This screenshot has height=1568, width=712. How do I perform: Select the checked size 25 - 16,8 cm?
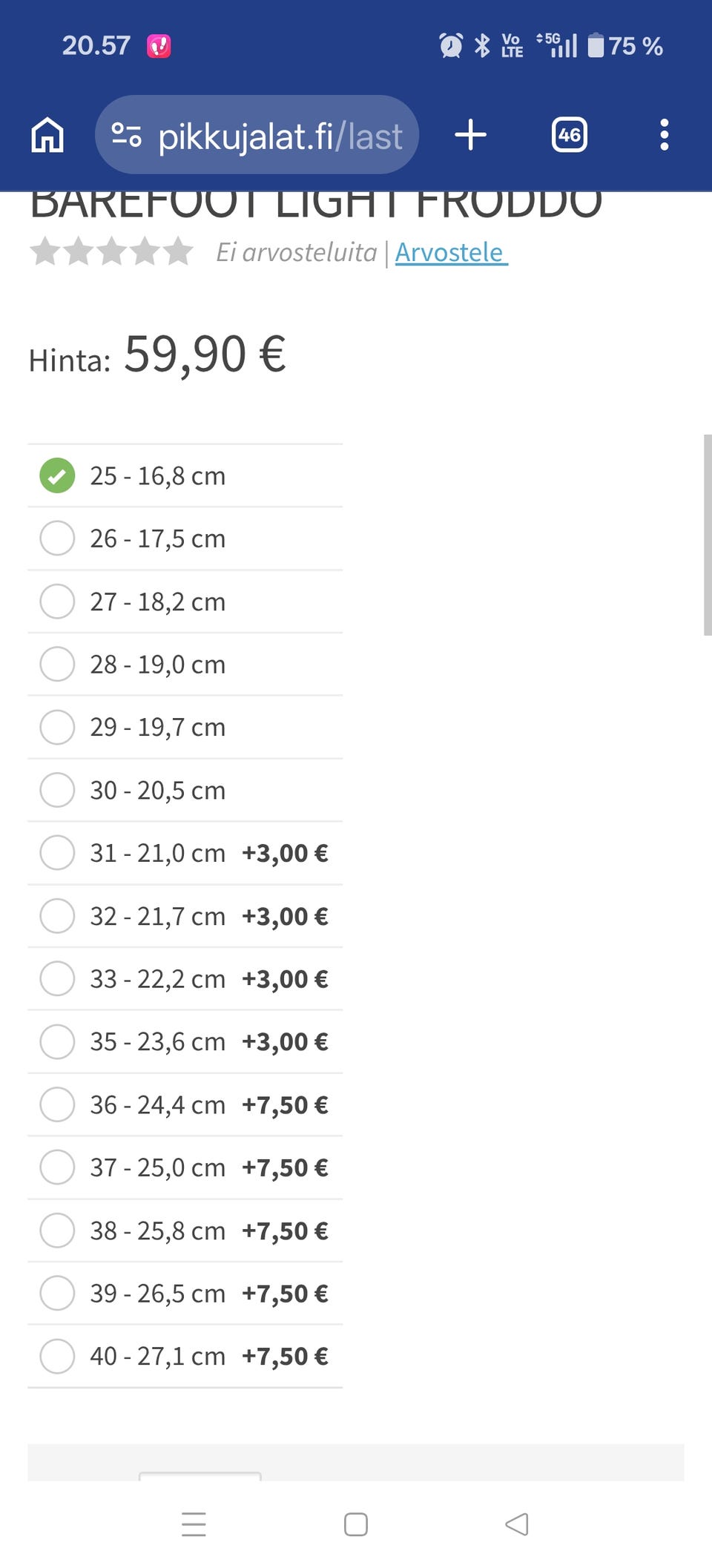pyautogui.click(x=57, y=475)
